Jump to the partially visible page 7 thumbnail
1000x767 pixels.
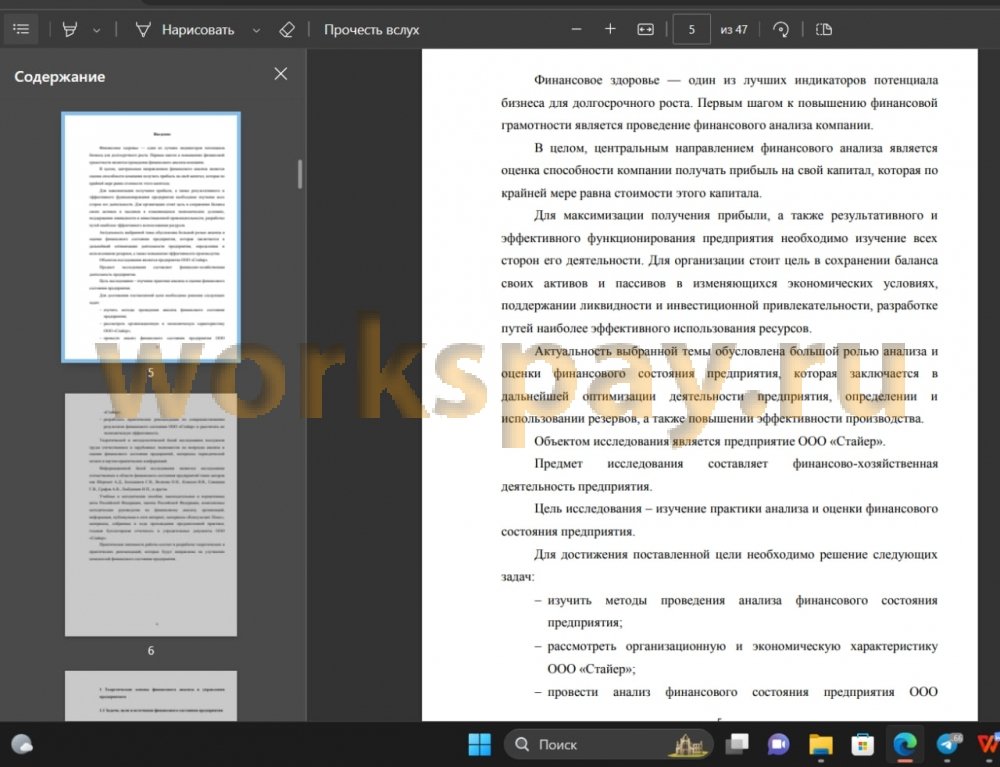click(151, 696)
